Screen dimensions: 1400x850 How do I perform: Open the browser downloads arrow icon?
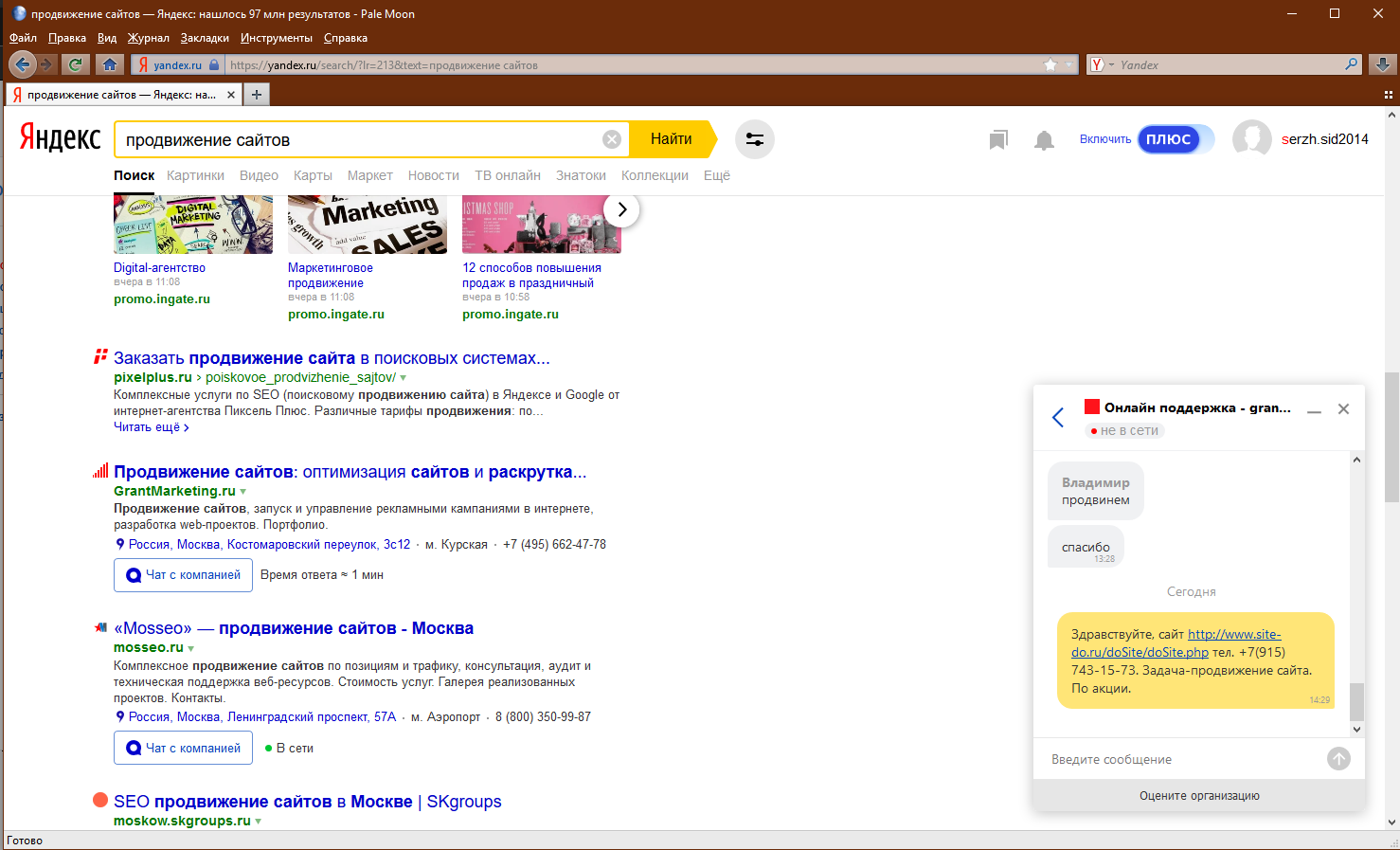(1382, 64)
